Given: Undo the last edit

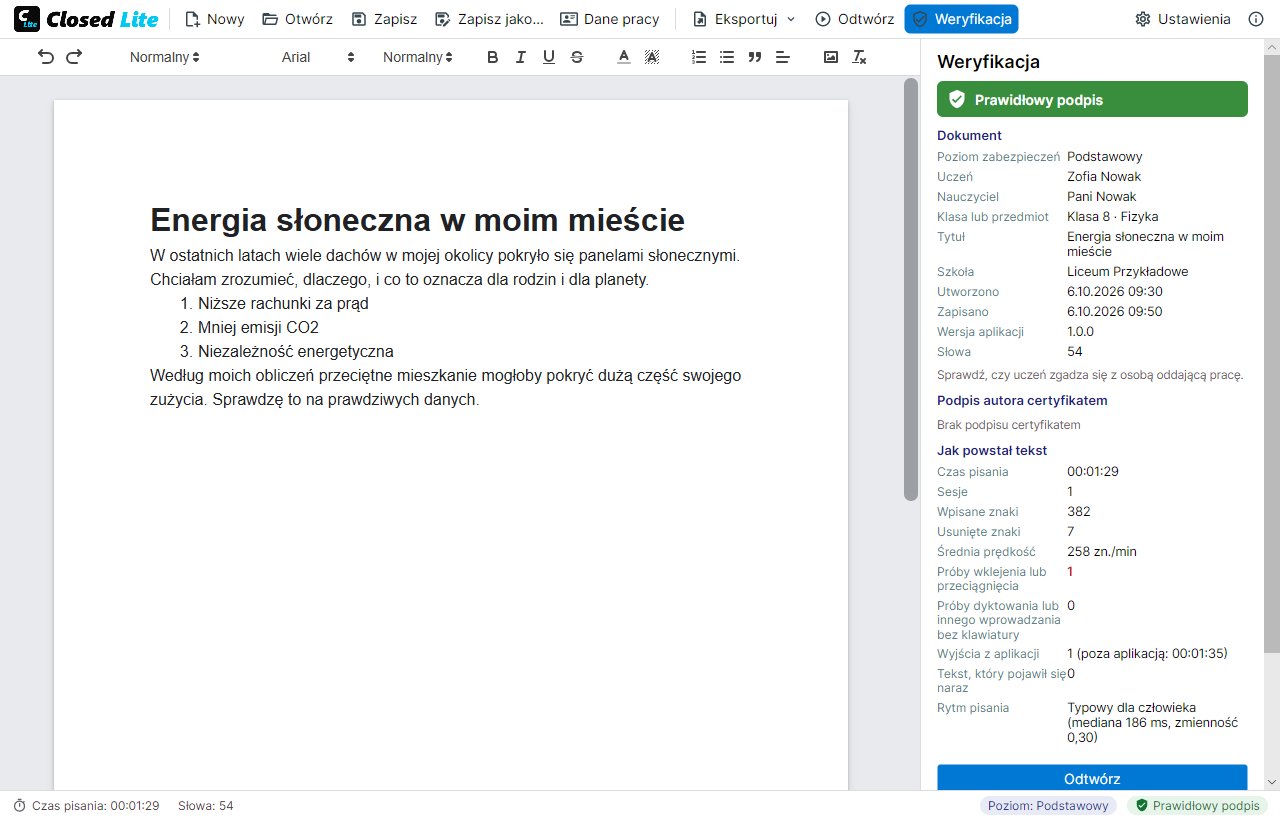Looking at the screenshot, I should coord(46,57).
